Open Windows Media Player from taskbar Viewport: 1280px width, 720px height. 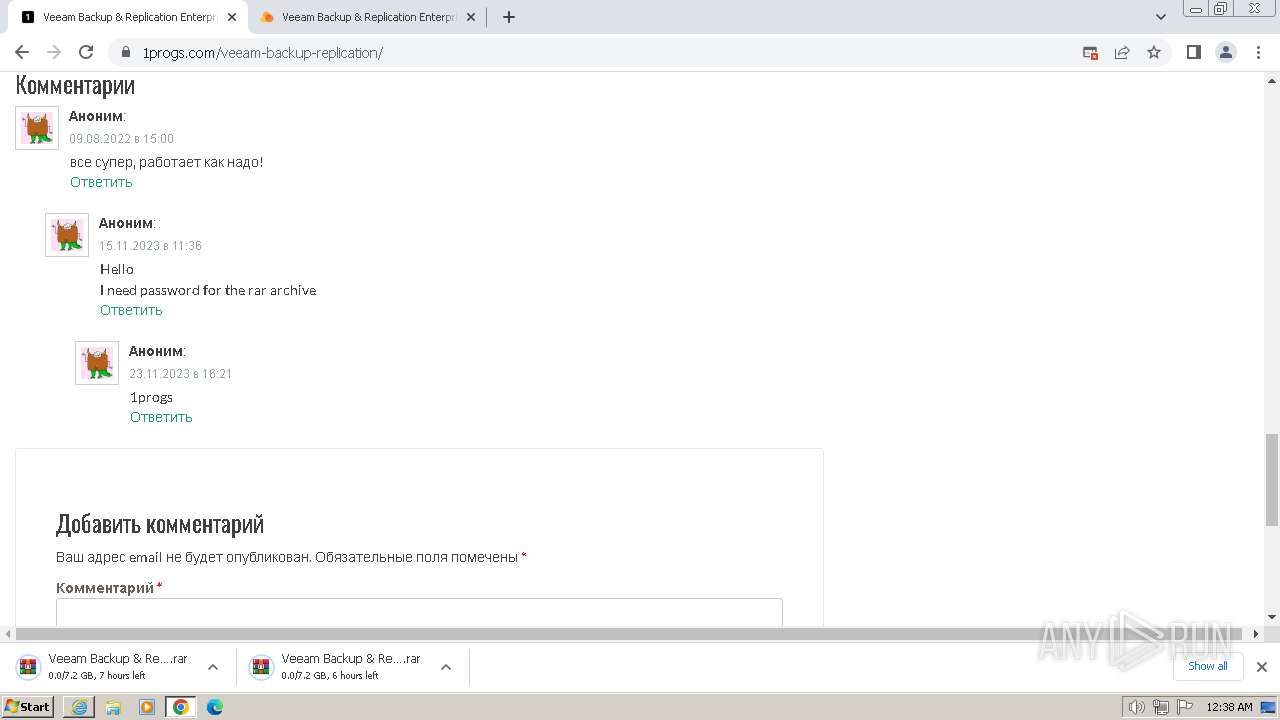tap(147, 707)
